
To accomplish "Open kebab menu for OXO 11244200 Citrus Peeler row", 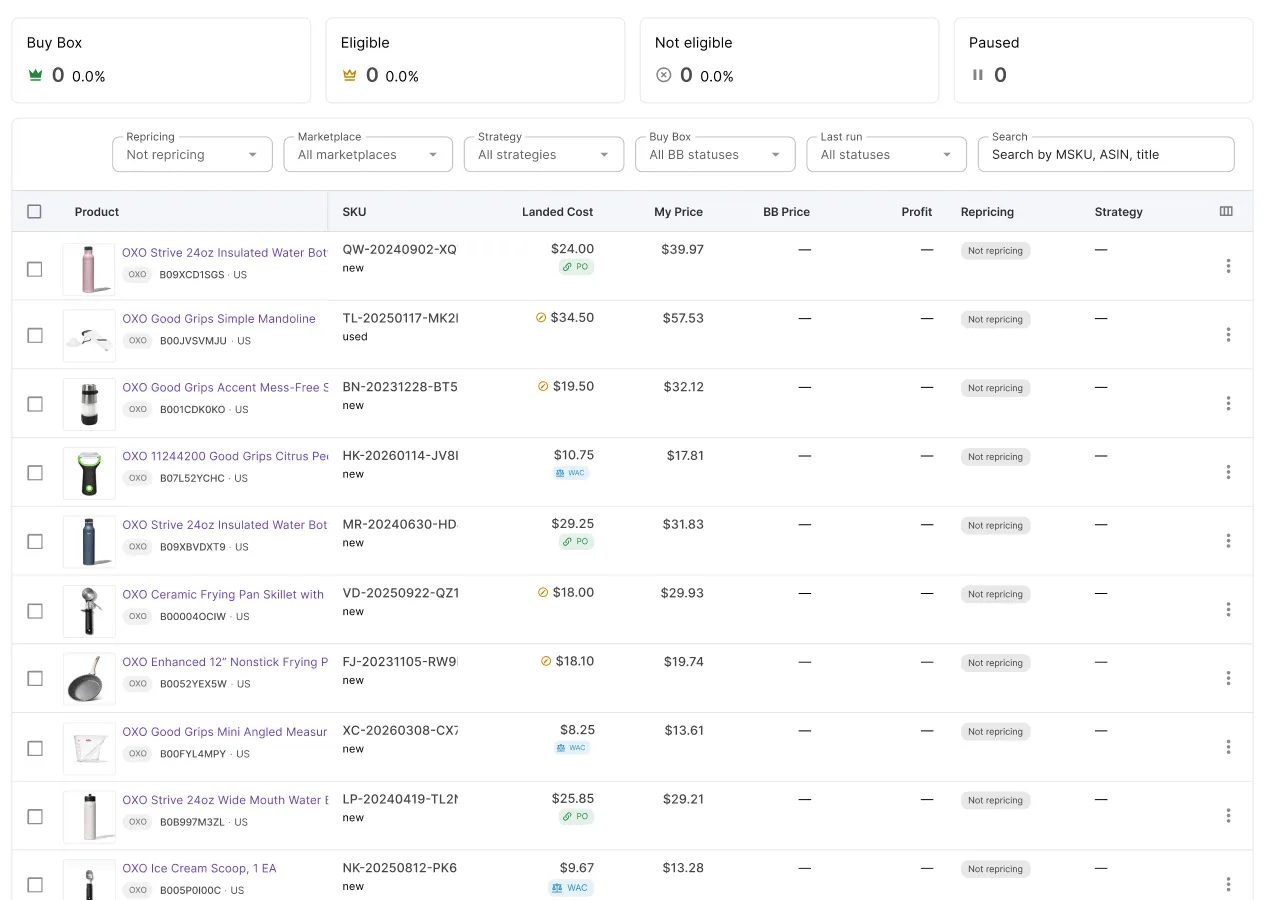I will point(1228,472).
